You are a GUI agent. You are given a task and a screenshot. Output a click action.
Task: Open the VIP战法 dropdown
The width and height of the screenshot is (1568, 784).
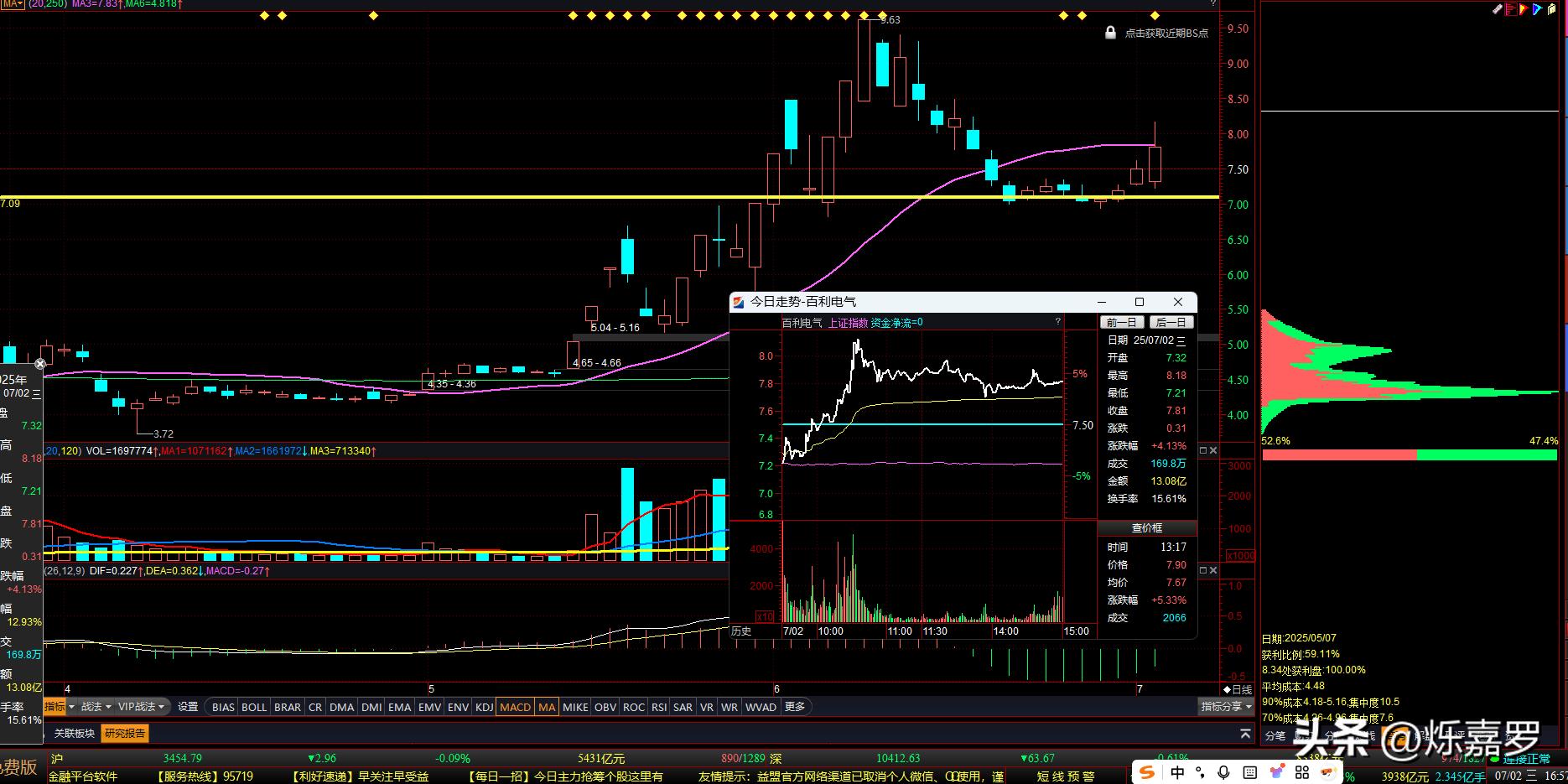point(141,707)
